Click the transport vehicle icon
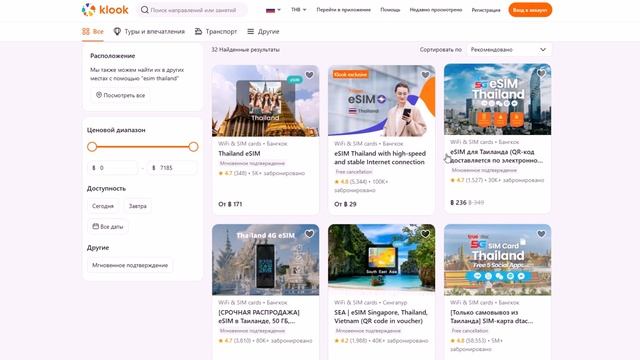Viewport: 640px width, 360px height. tap(198, 31)
